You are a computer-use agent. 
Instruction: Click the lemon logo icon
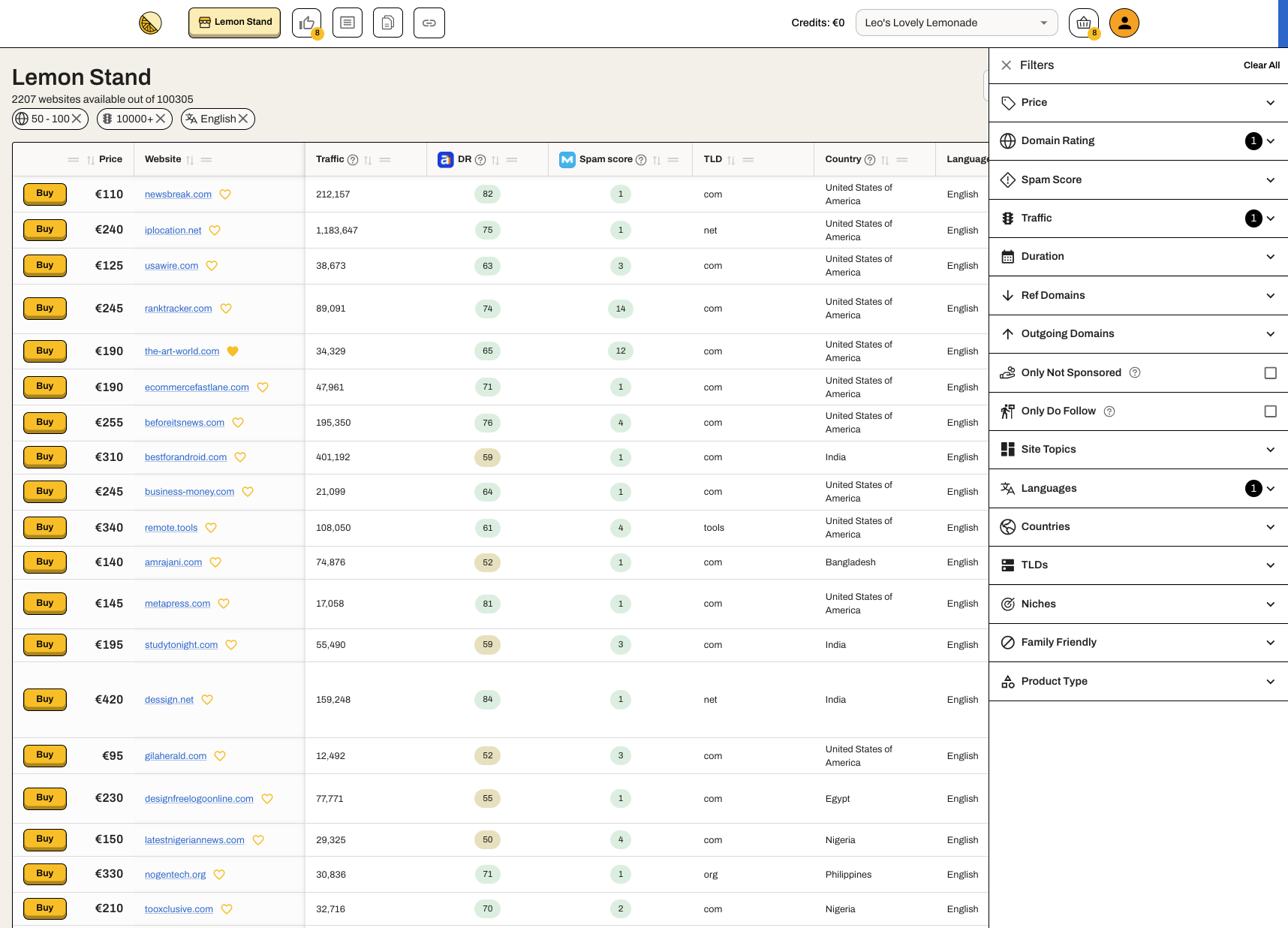[x=150, y=23]
